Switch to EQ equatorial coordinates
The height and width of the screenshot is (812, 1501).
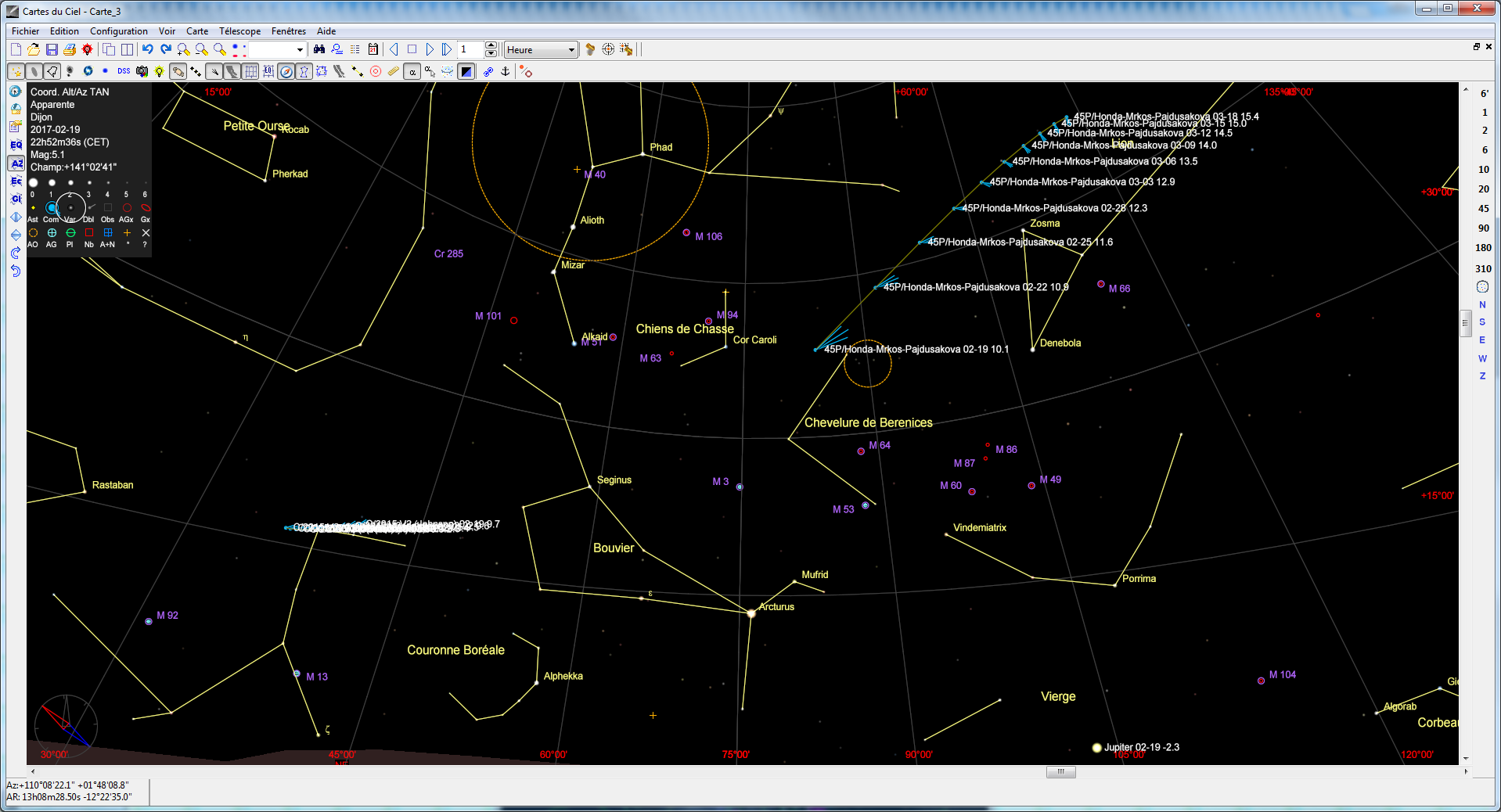16,145
